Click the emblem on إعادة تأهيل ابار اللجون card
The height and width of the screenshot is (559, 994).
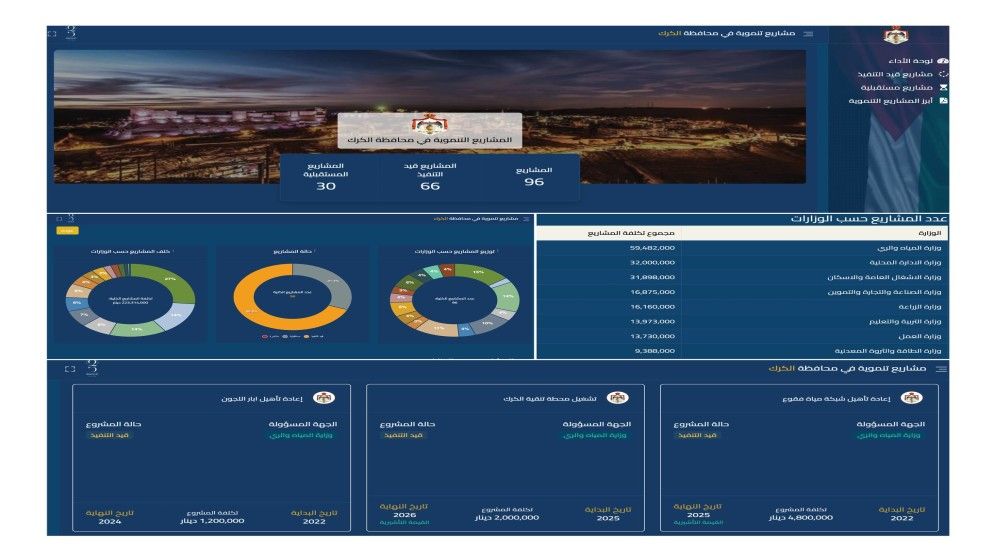324,398
